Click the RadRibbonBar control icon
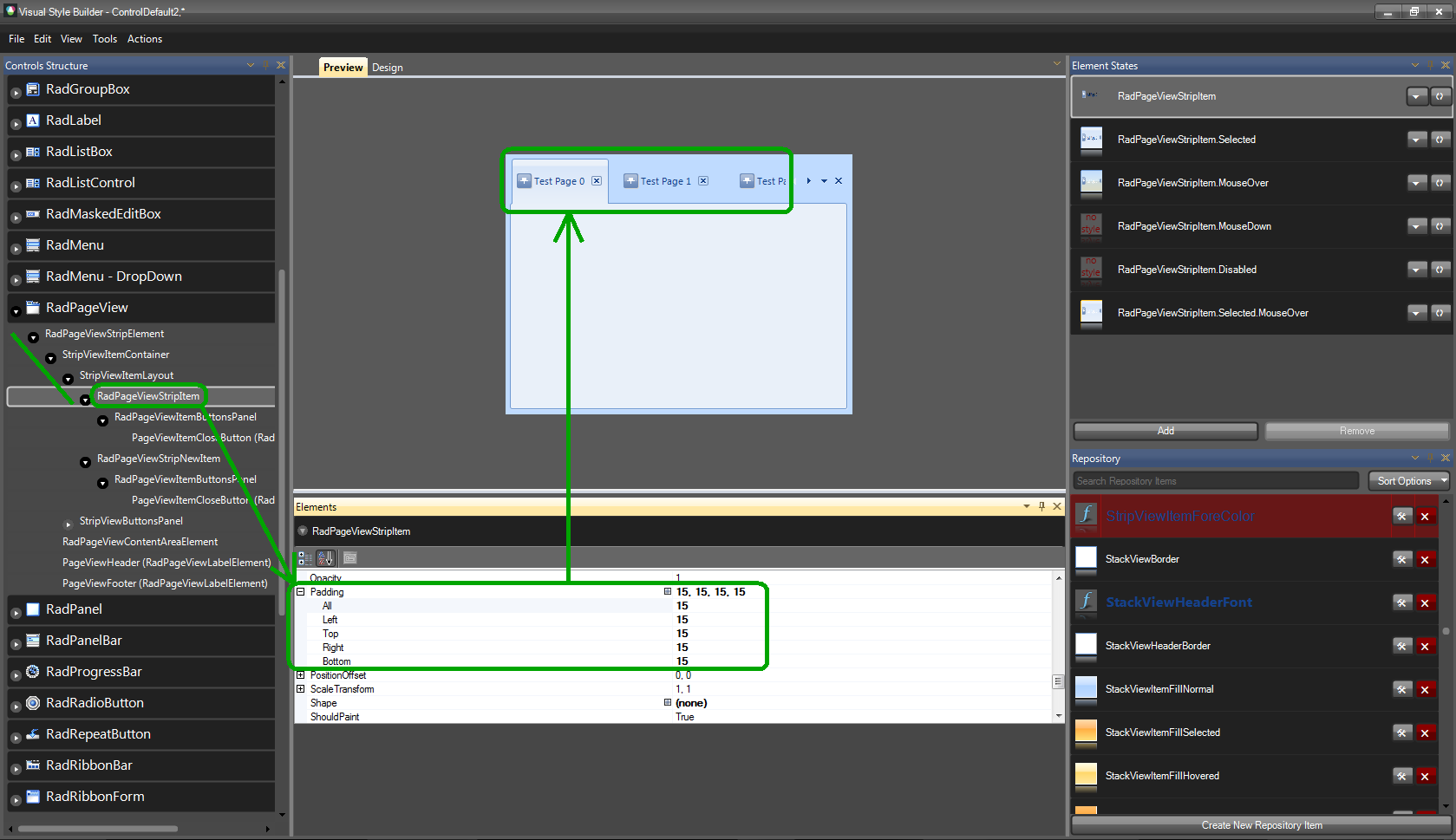Viewport: 1456px width, 840px height. (33, 765)
